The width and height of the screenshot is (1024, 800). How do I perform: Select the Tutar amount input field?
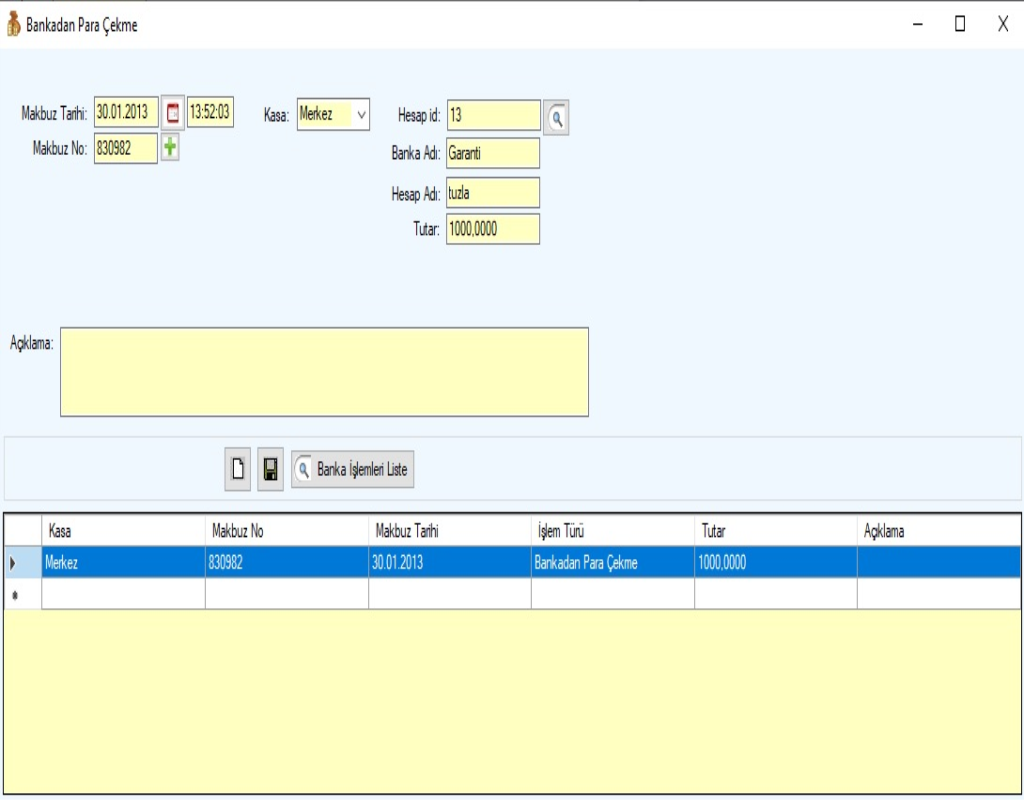coord(493,229)
